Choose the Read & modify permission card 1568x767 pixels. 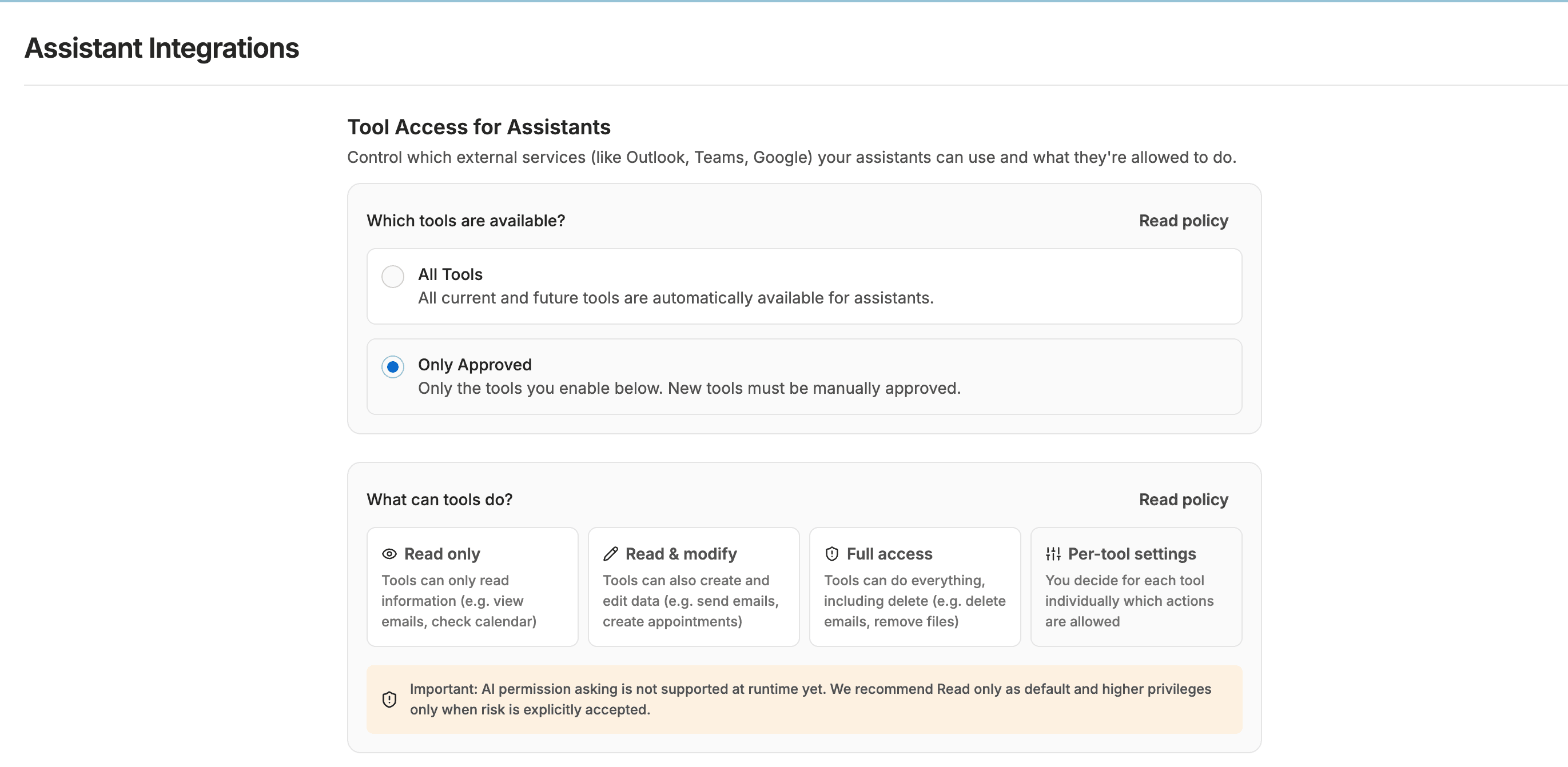[693, 586]
